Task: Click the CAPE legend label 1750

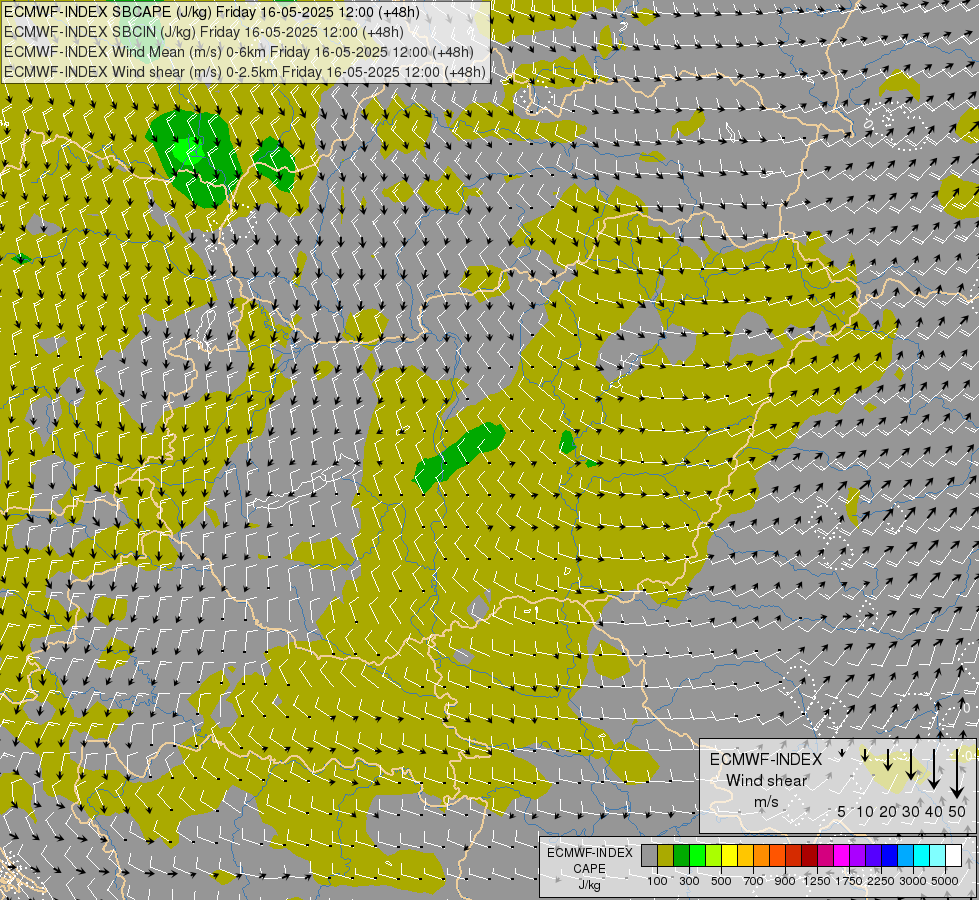Action: [x=849, y=881]
